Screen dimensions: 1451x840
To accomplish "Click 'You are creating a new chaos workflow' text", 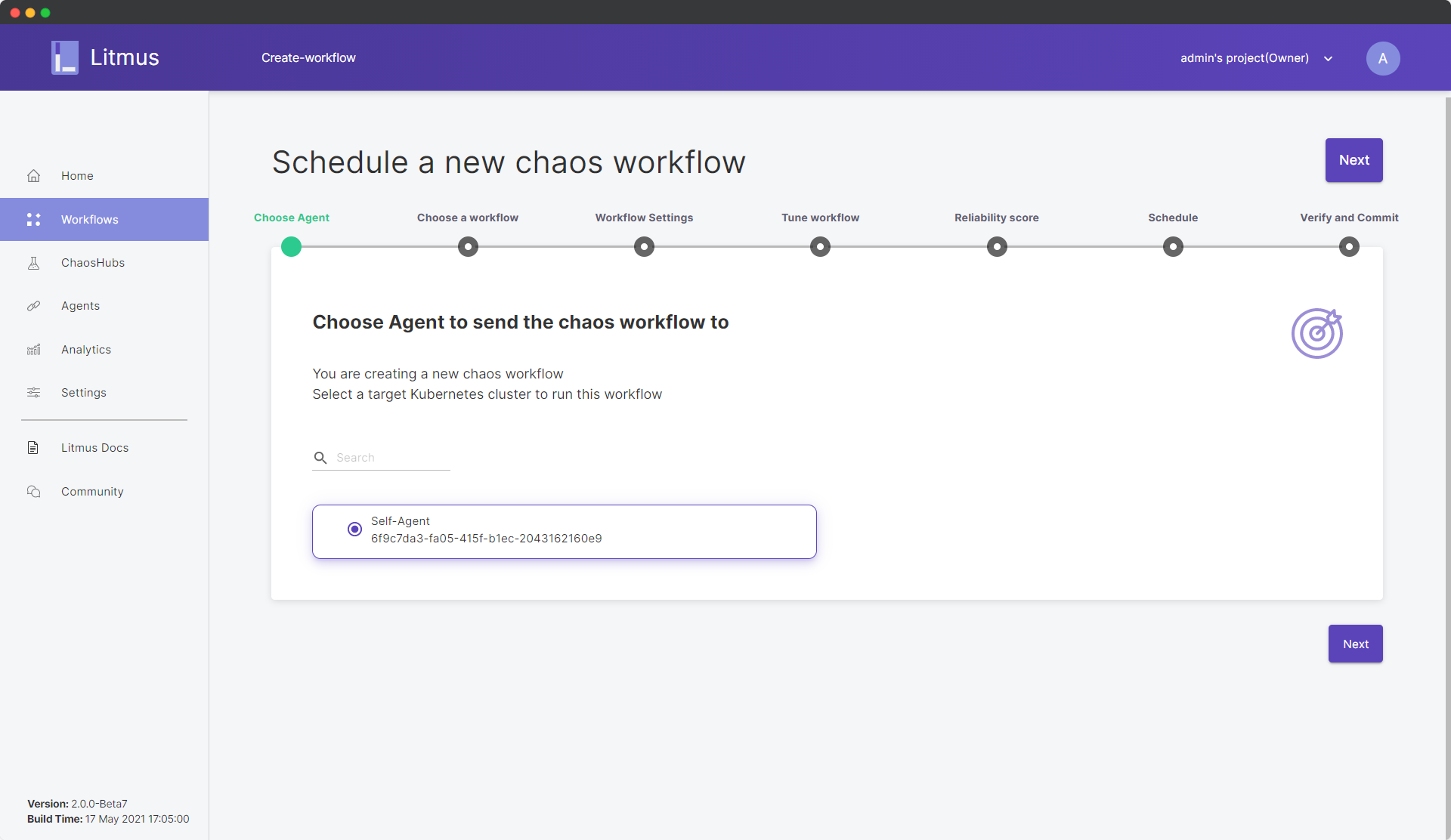I will tap(438, 374).
